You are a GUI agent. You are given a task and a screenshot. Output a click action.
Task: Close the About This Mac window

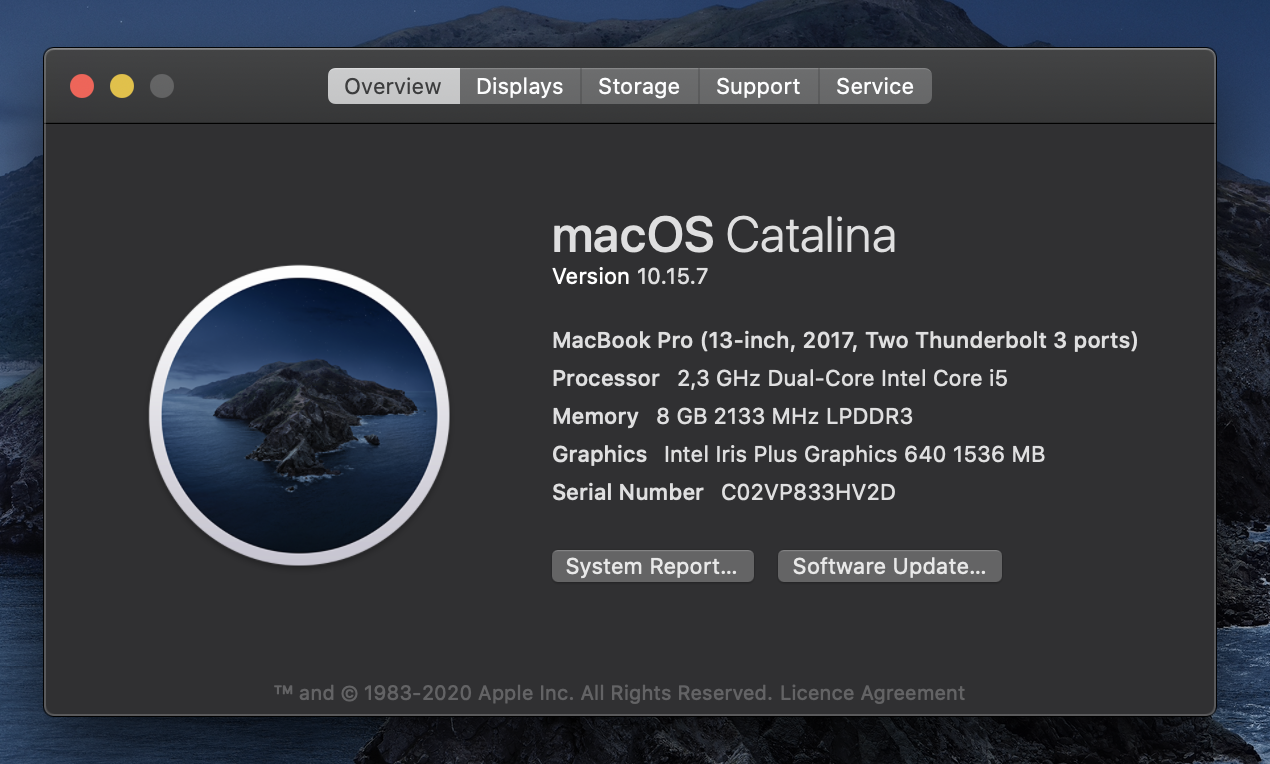pos(82,86)
